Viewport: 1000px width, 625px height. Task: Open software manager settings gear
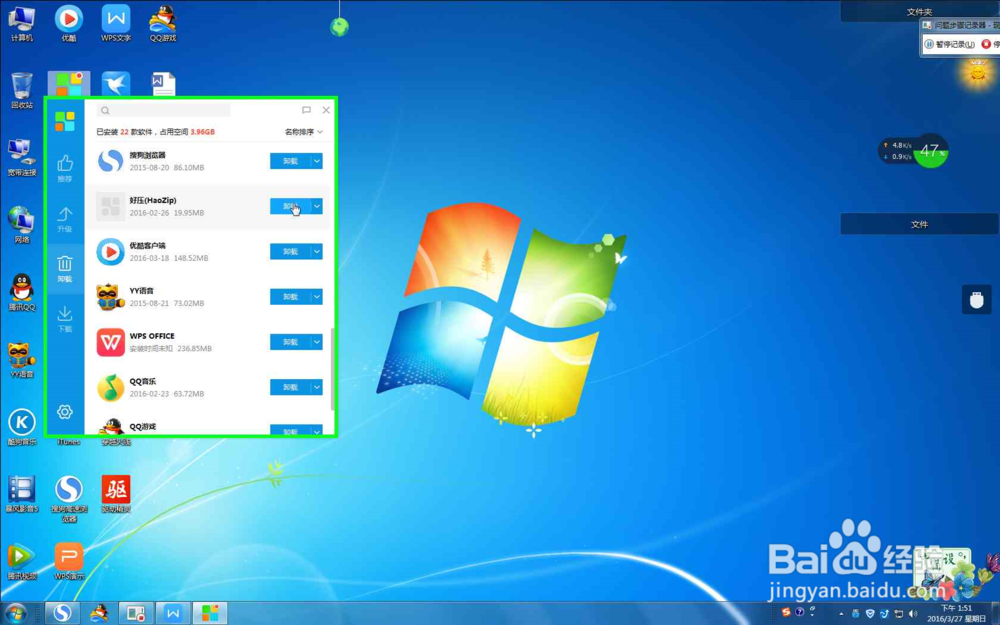point(64,412)
